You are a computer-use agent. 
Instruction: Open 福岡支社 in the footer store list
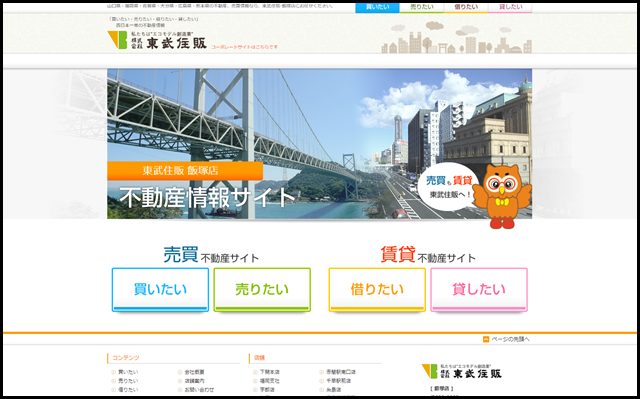pos(269,381)
